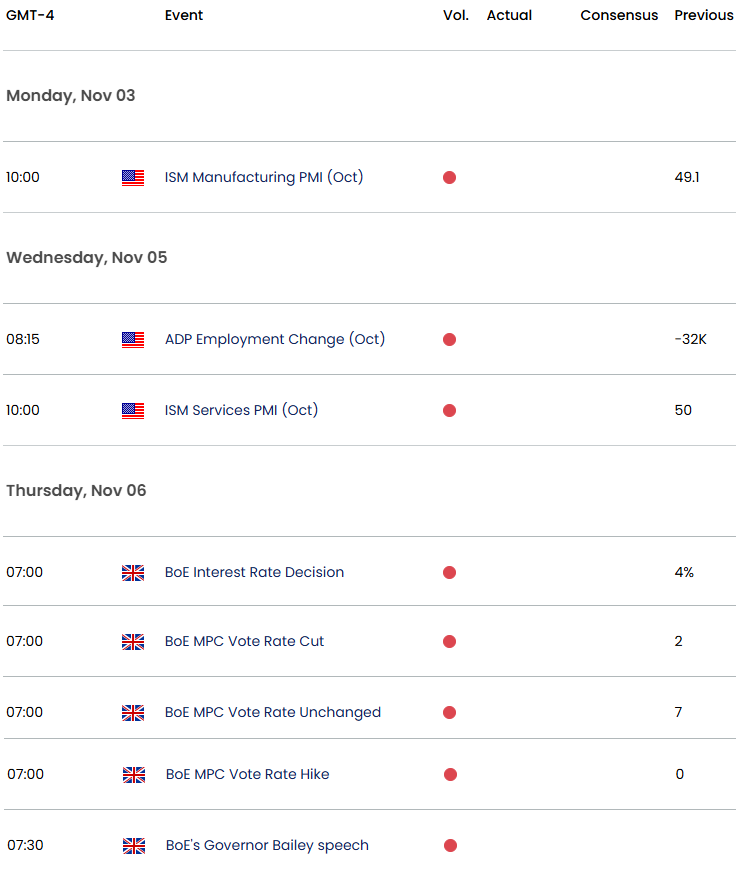736x873 pixels.
Task: Click UK flag beside Vote Rate Unchanged
Action: click(x=133, y=713)
